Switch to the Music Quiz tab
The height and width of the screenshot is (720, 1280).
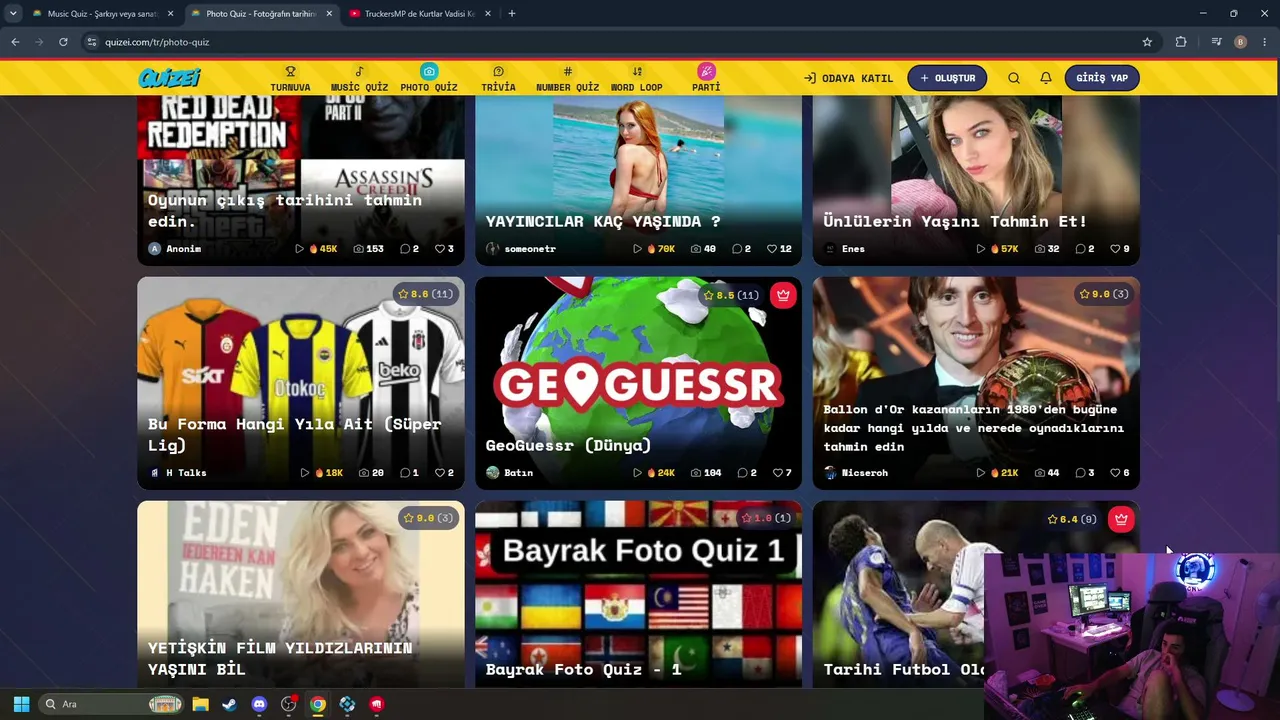(x=102, y=14)
